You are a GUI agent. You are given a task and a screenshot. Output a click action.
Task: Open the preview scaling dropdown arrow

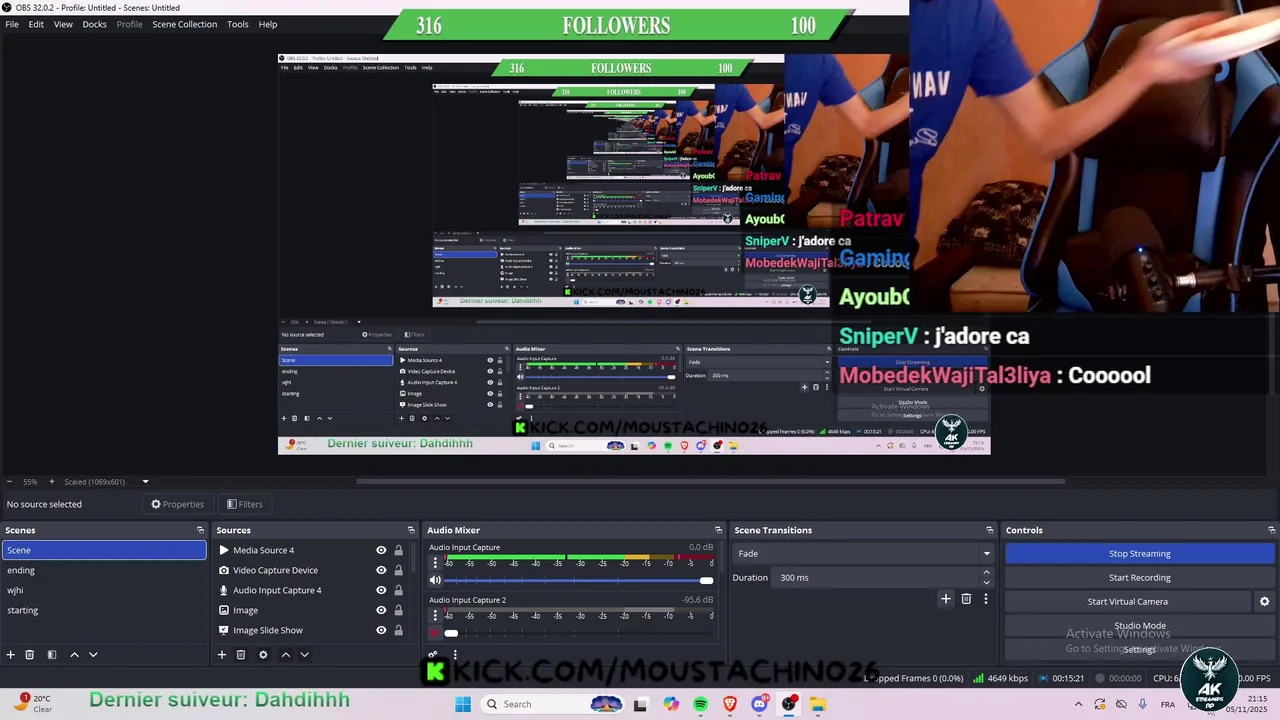[x=145, y=482]
